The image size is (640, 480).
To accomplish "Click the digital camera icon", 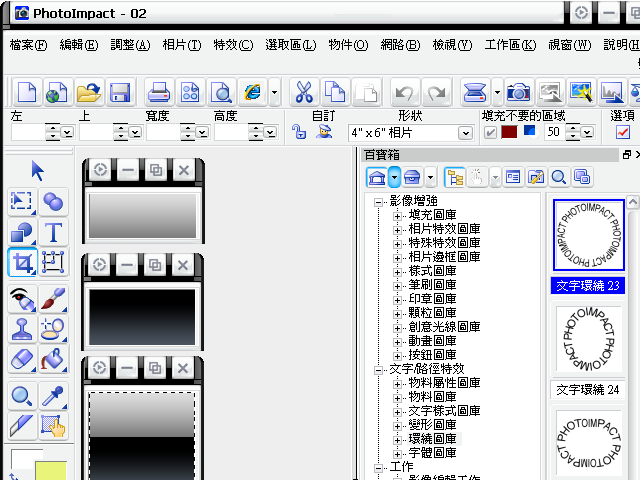I will point(518,92).
